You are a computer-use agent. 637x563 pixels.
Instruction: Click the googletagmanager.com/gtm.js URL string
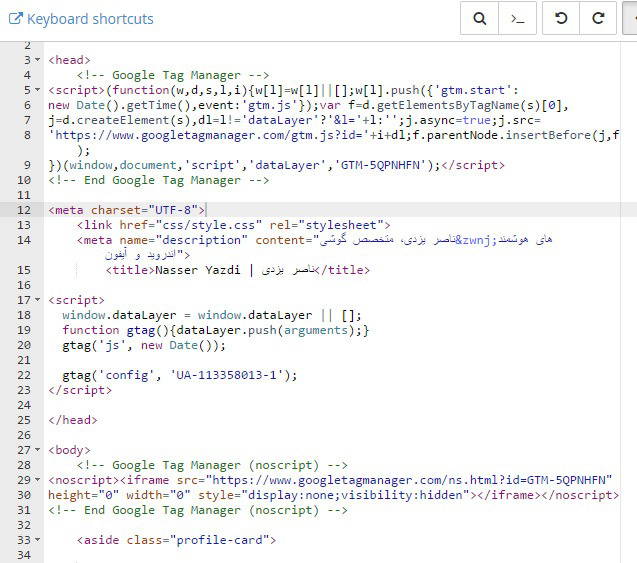click(208, 135)
